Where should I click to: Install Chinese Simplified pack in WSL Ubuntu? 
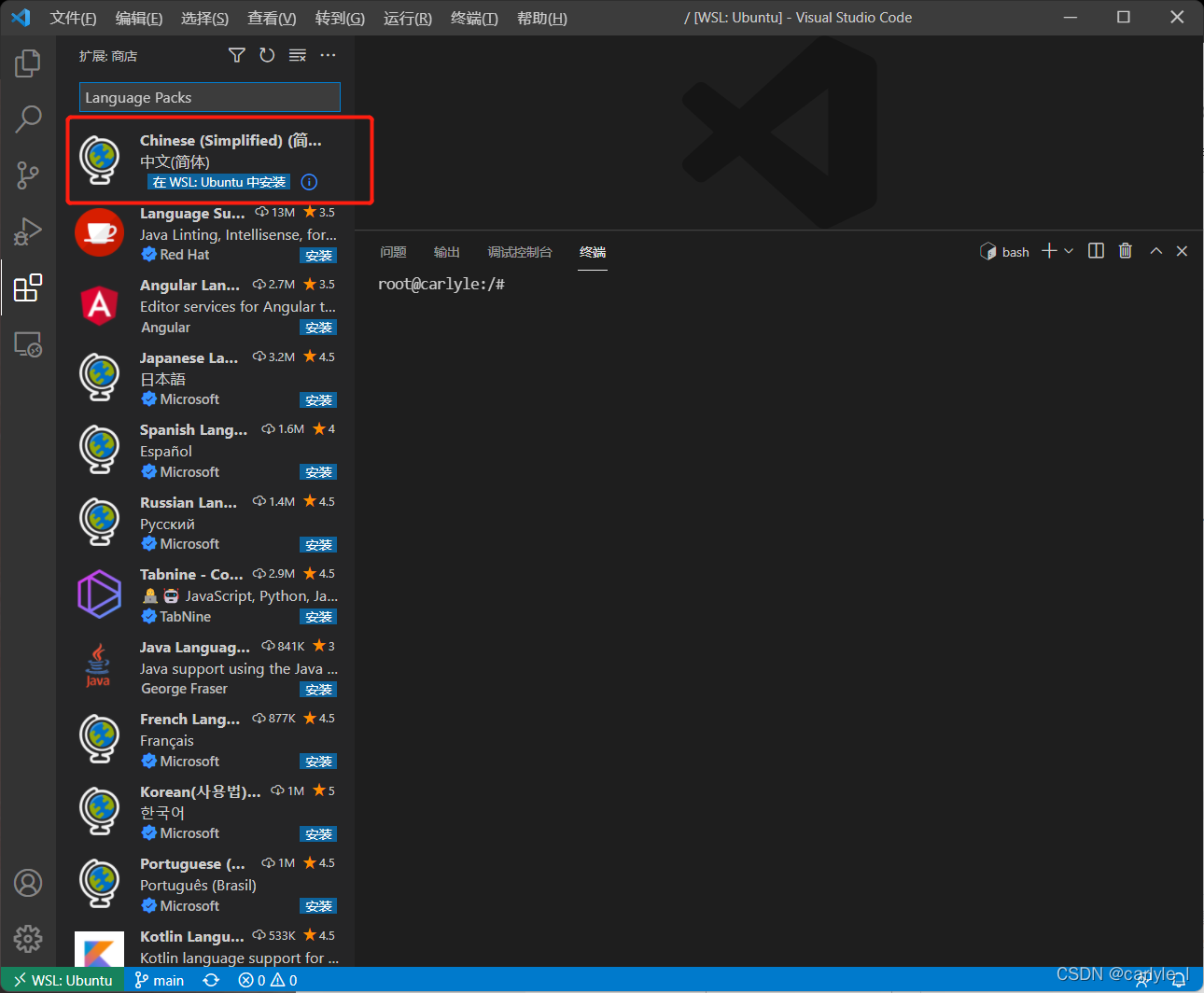[217, 181]
